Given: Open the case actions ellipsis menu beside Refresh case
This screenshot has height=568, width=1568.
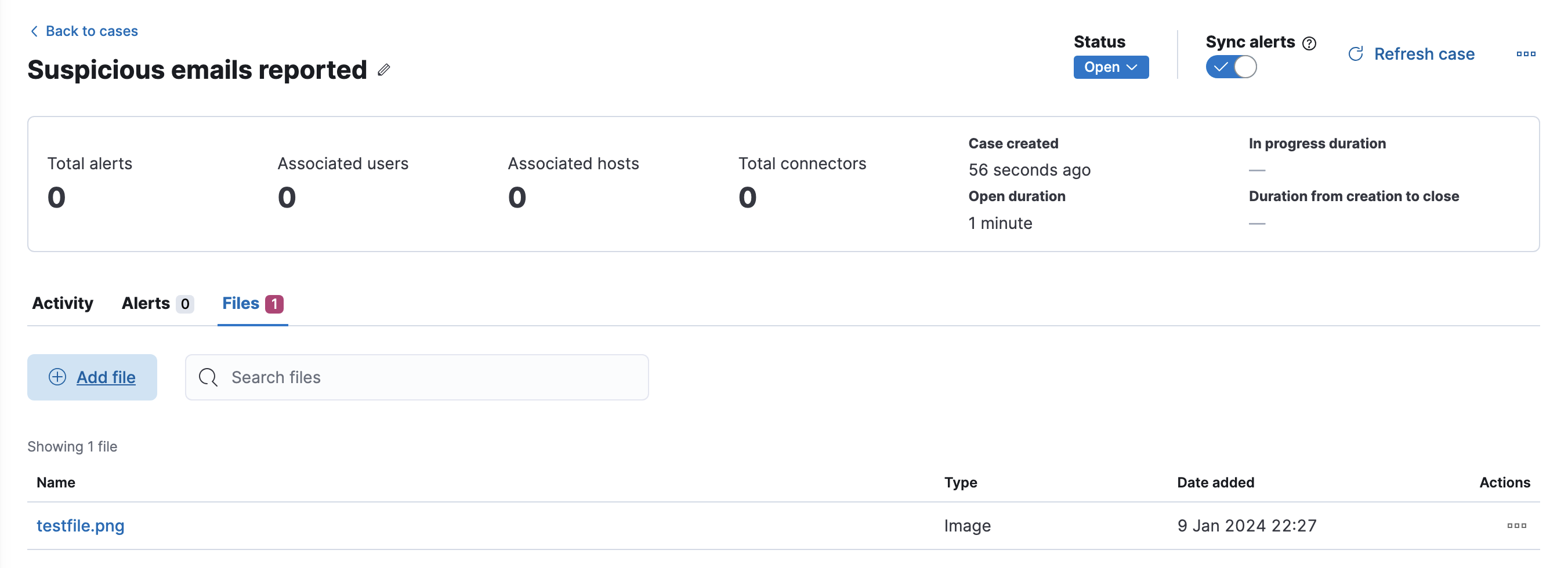Looking at the screenshot, I should [x=1526, y=54].
